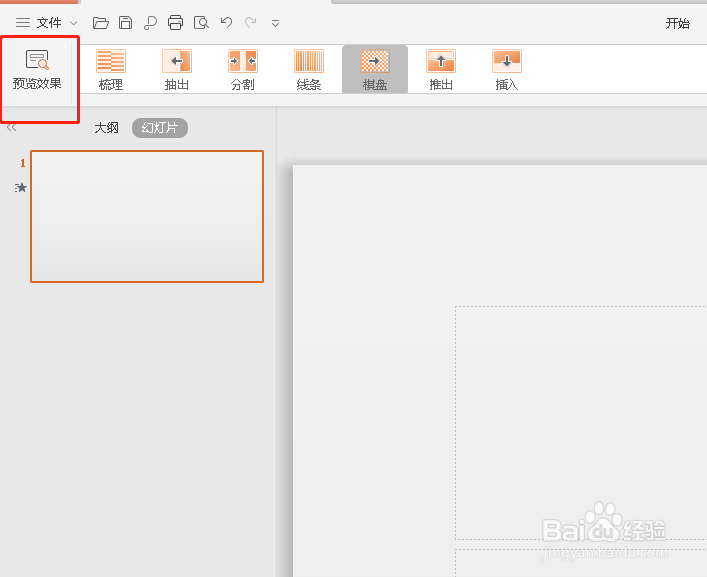Click the hamburger menu icon

(x=23, y=23)
